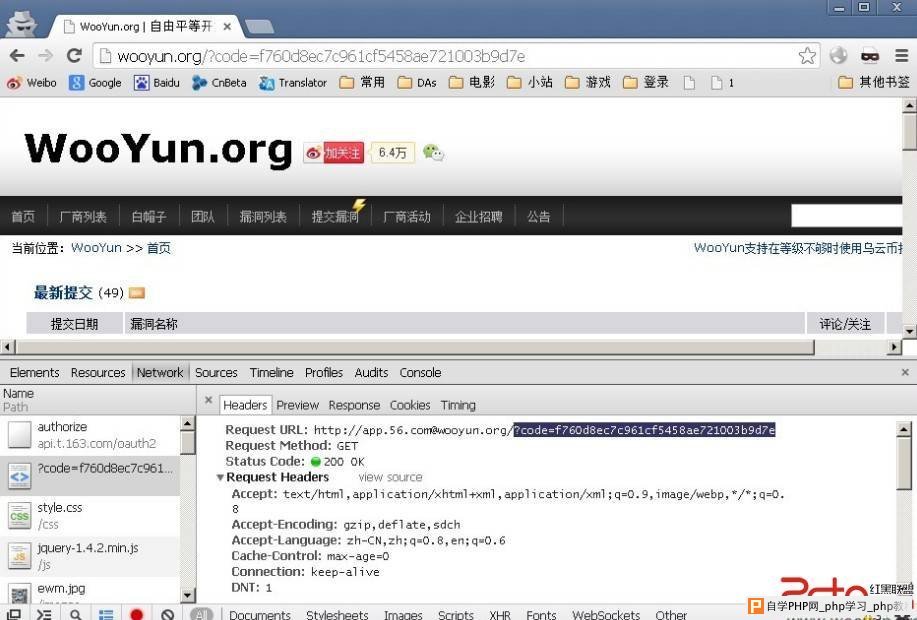Clear the network log
Screen dimensions: 917x620
pos(167,614)
